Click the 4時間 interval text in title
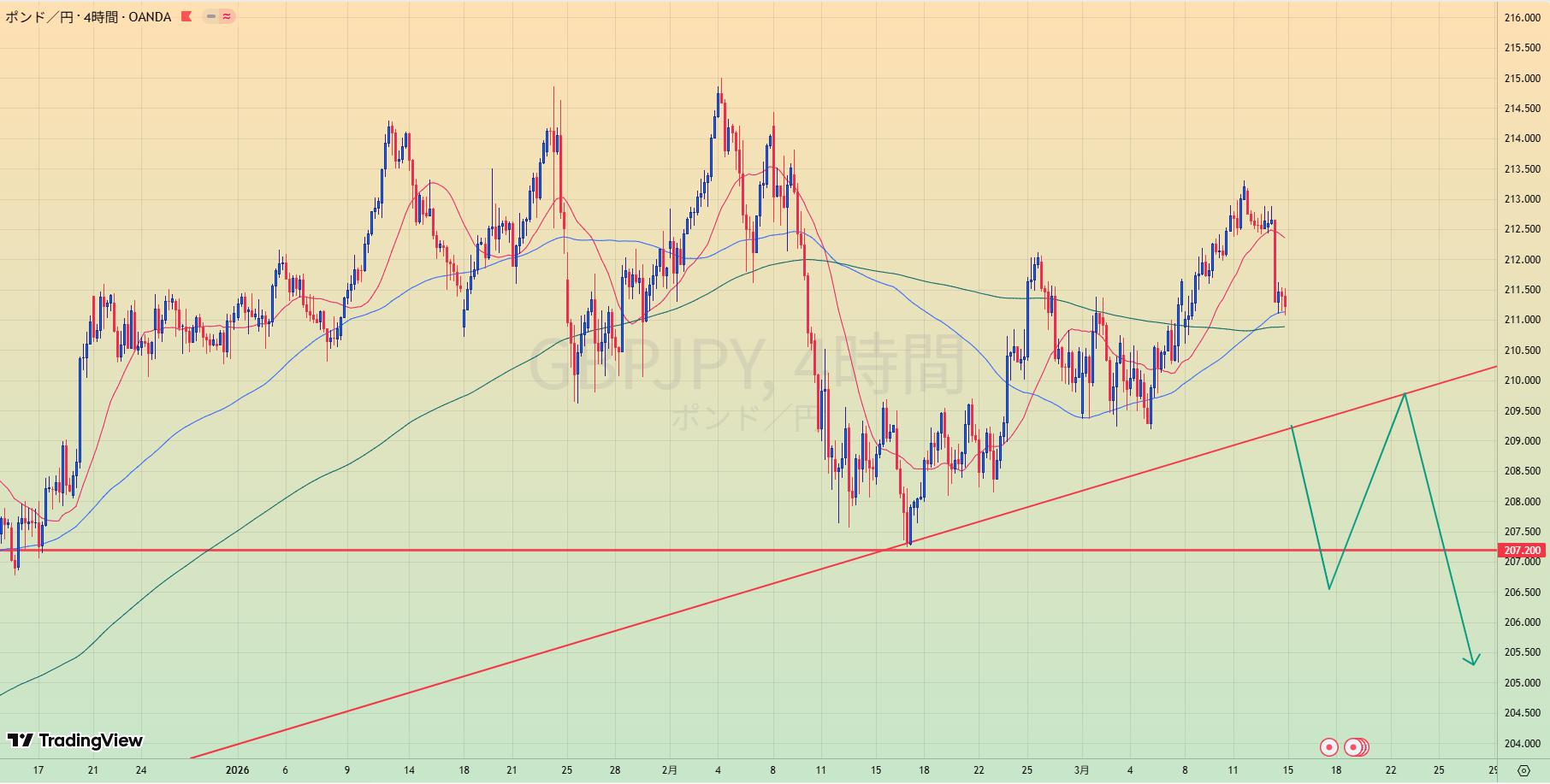 pos(101,17)
